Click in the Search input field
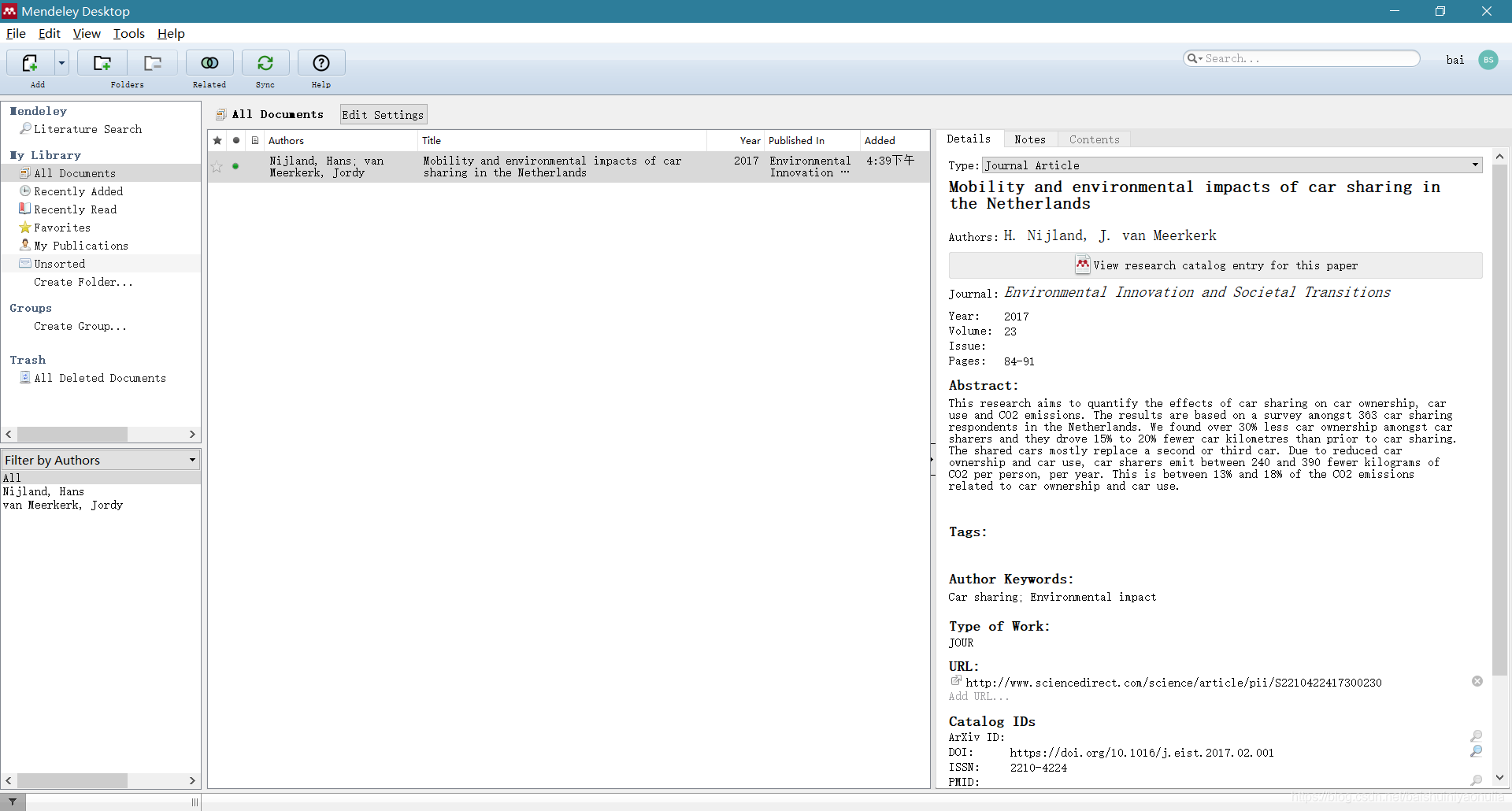This screenshot has height=811, width=1512. [1310, 58]
